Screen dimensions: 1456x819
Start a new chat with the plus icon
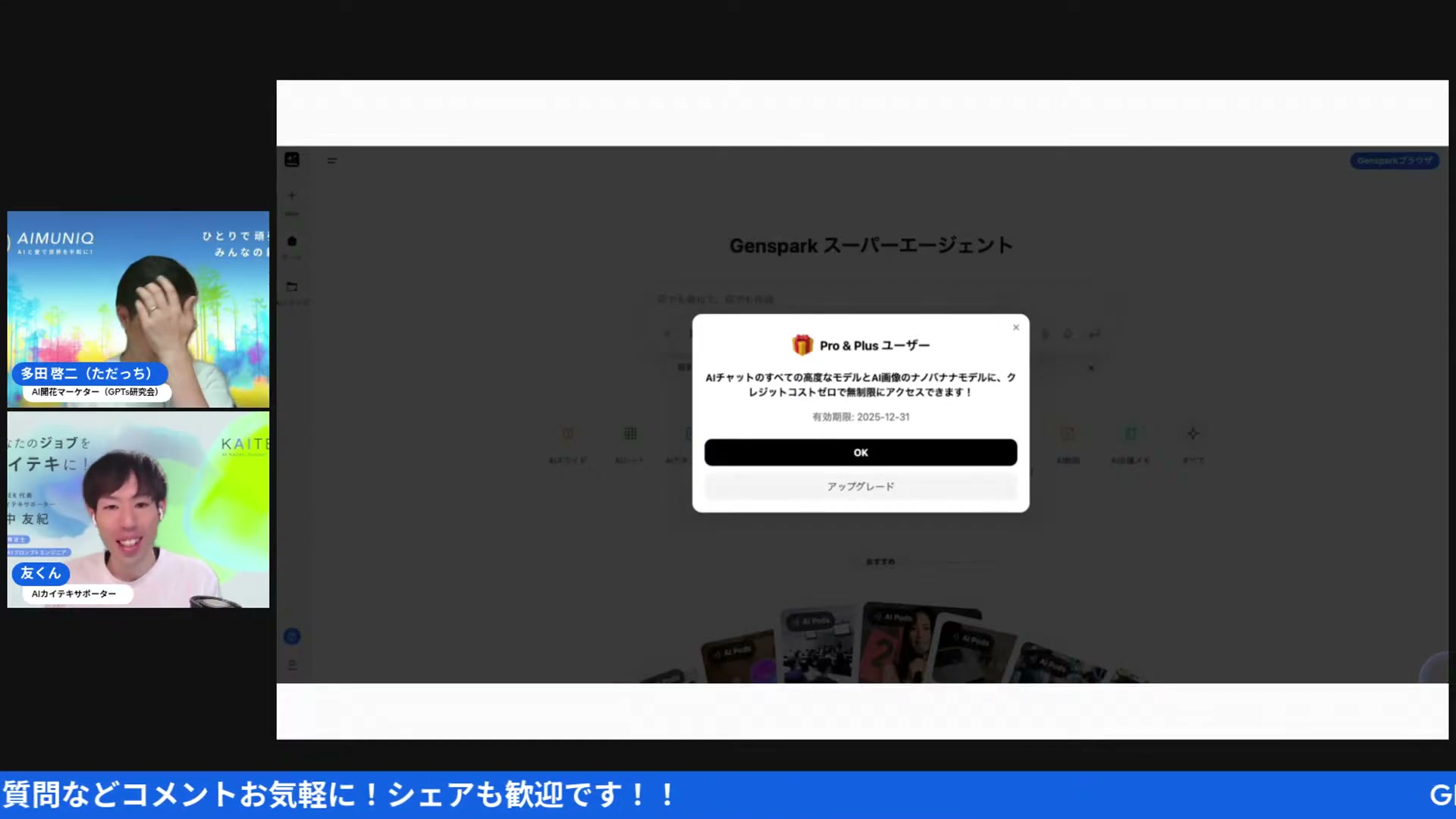(291, 196)
